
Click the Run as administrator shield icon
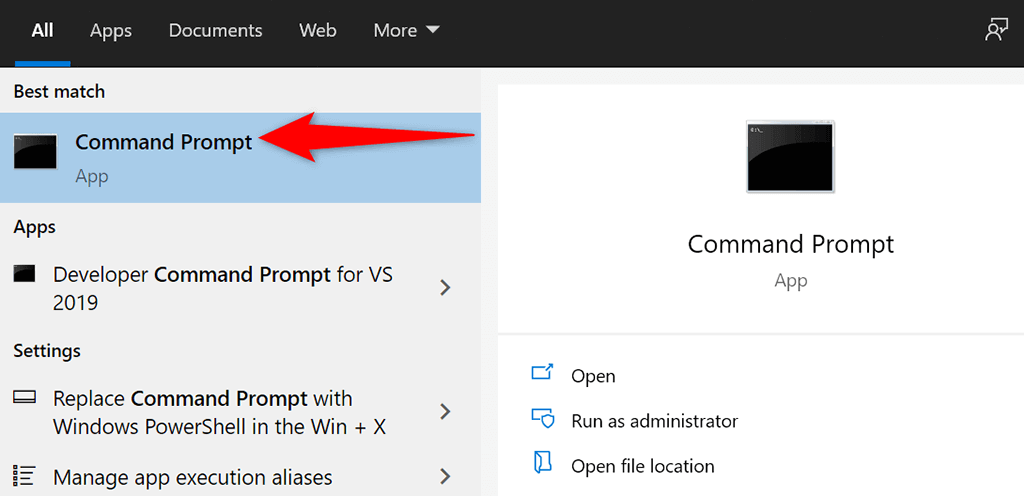pyautogui.click(x=542, y=418)
